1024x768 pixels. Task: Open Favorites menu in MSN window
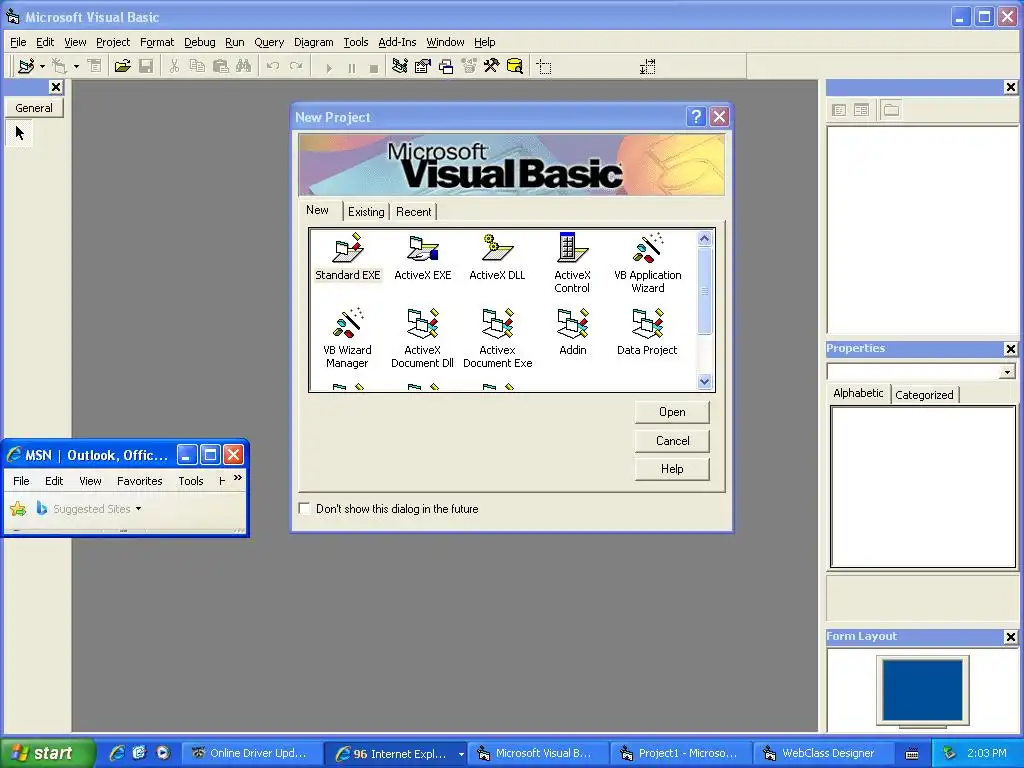(140, 481)
